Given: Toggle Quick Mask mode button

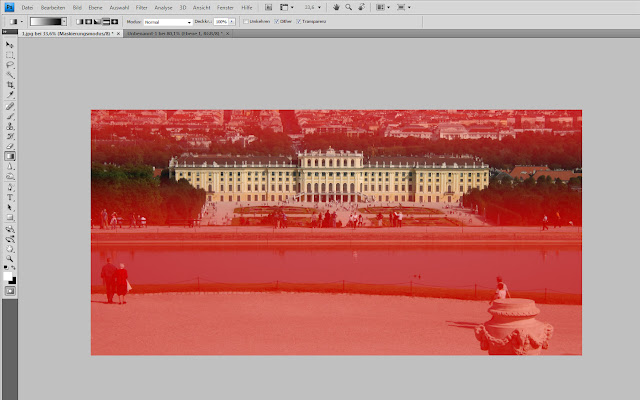Looking at the screenshot, I should (x=10, y=291).
